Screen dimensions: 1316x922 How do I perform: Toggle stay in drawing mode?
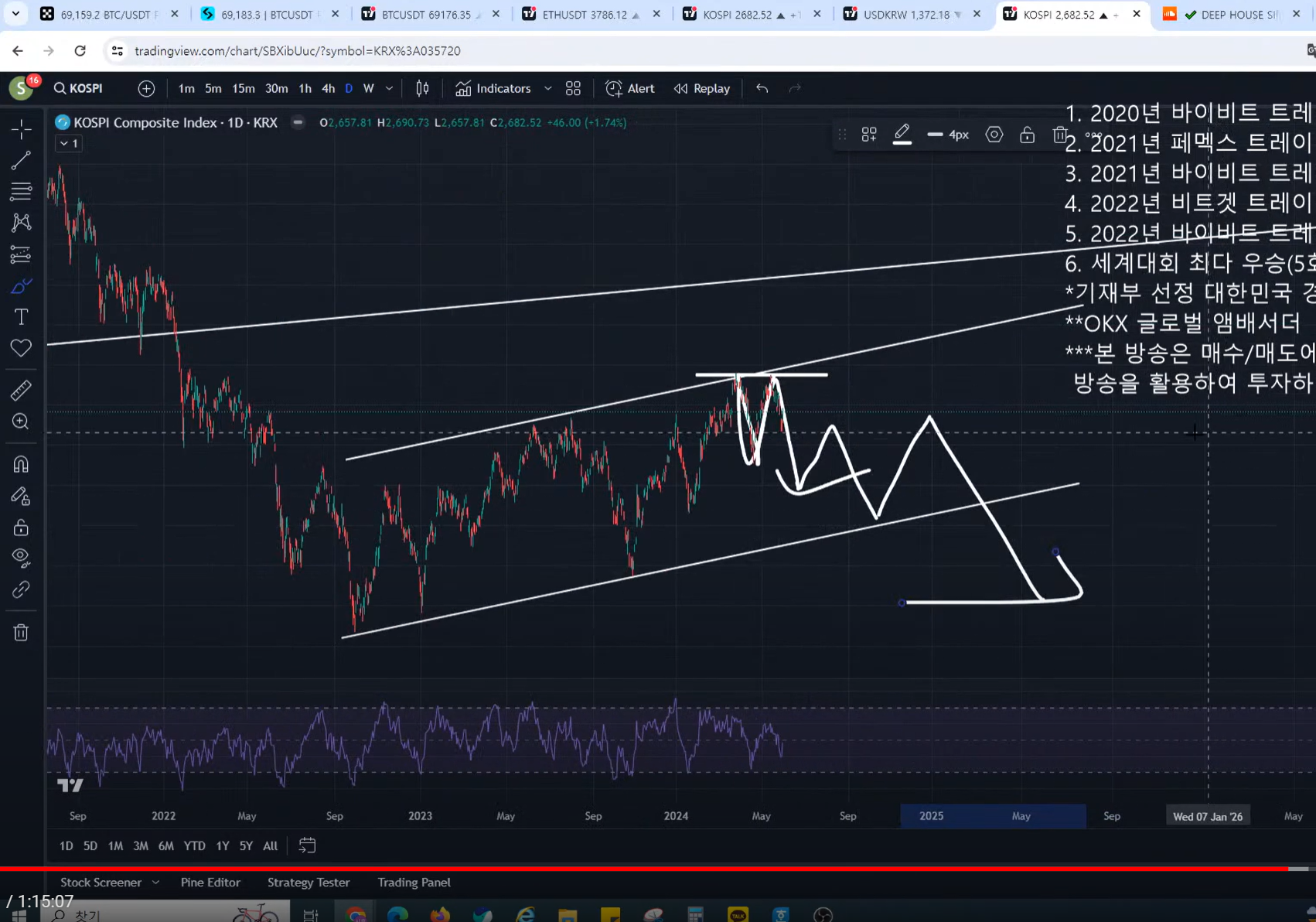point(21,496)
